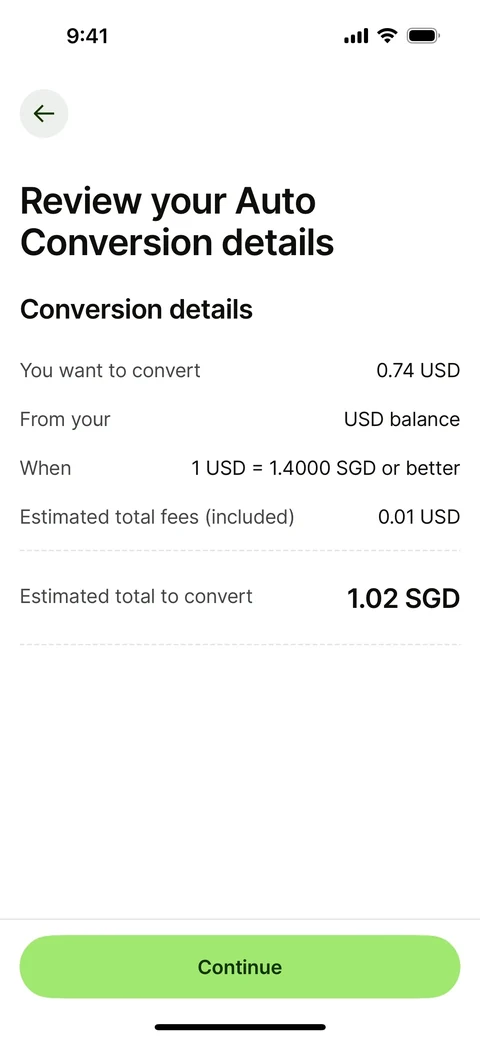Tap the 'Conversion details' section heading

coord(137,310)
